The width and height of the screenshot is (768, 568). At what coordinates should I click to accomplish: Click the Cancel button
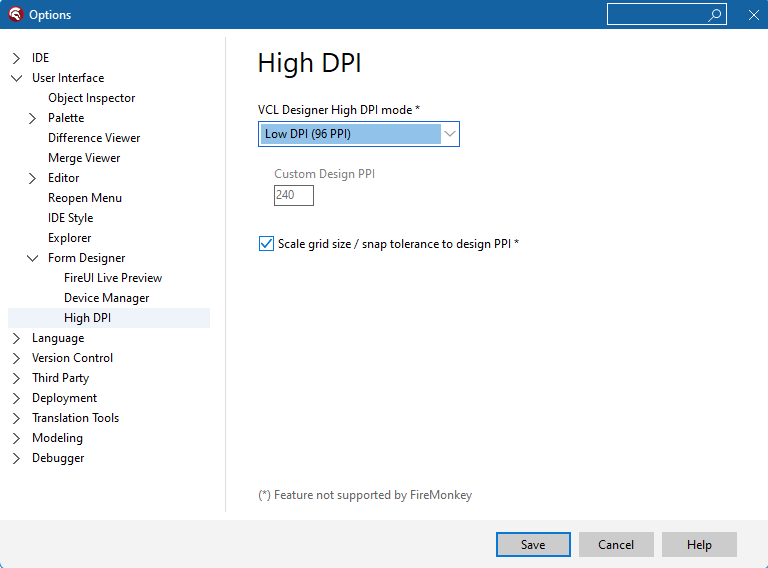tap(616, 544)
